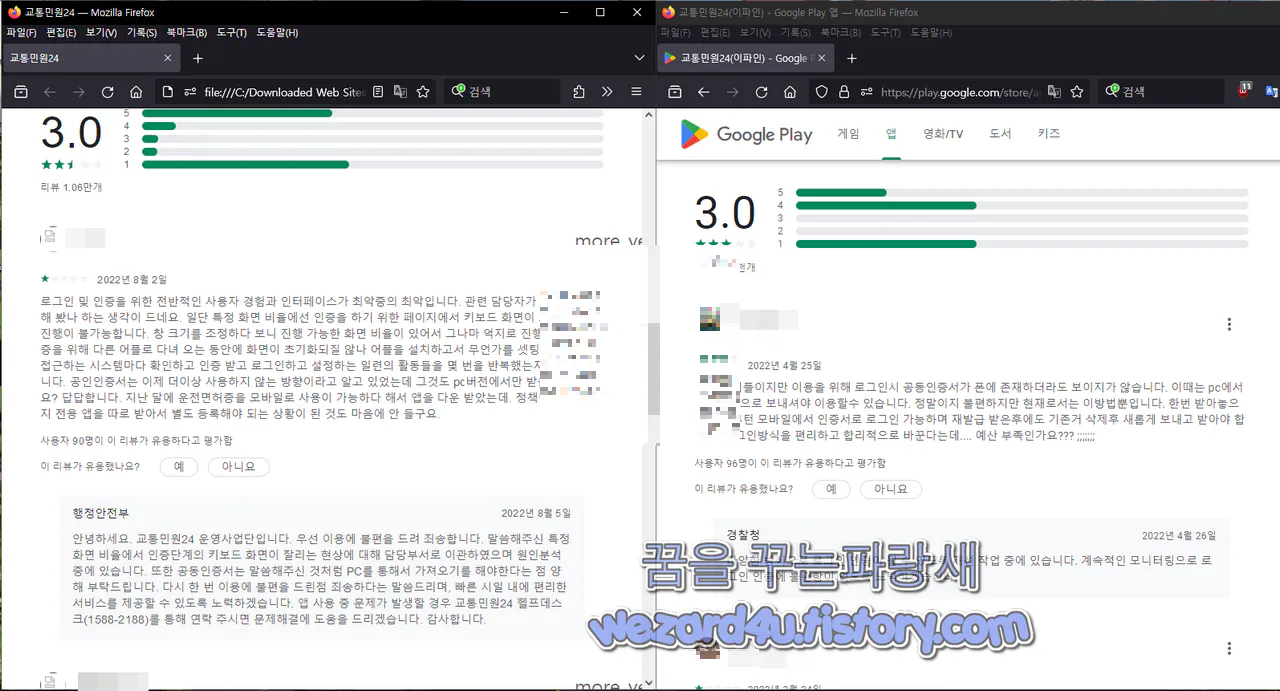Click tracking protection shield in right window
This screenshot has height=691, width=1280.
[821, 92]
